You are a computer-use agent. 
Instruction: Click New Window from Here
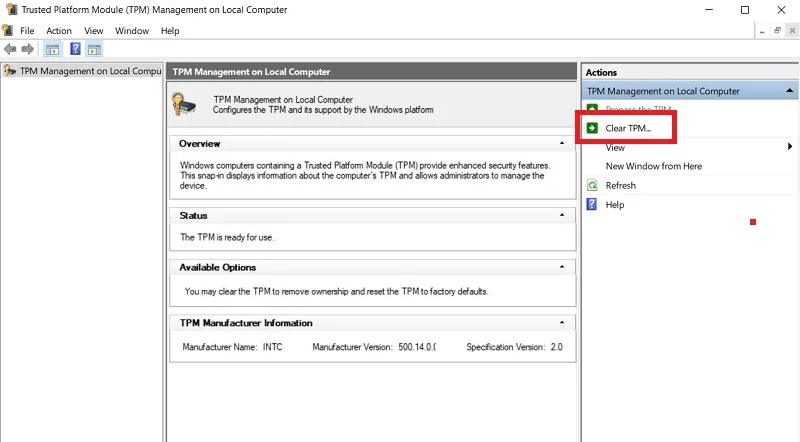(654, 166)
